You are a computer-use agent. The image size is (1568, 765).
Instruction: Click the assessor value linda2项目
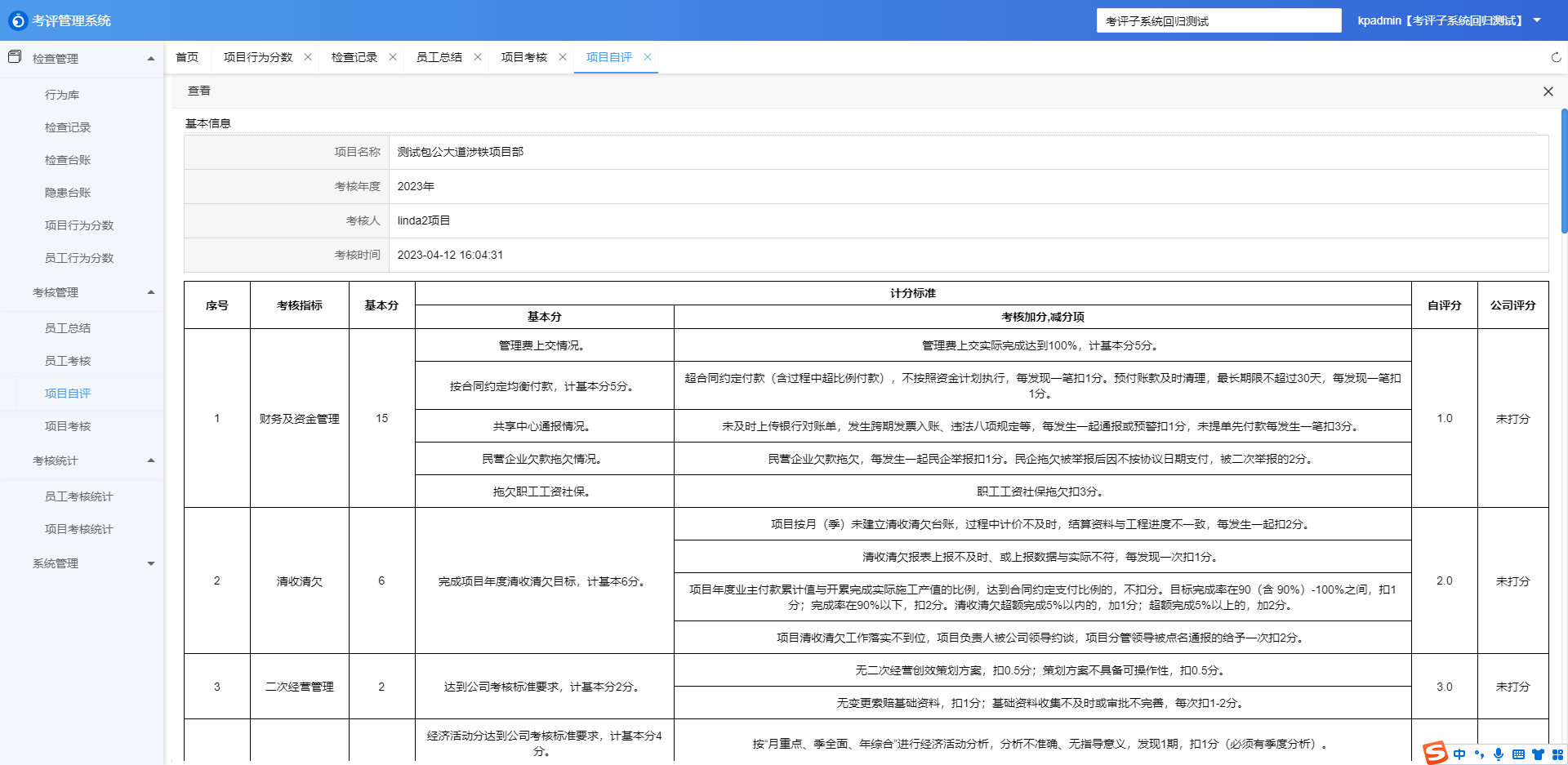(x=424, y=220)
